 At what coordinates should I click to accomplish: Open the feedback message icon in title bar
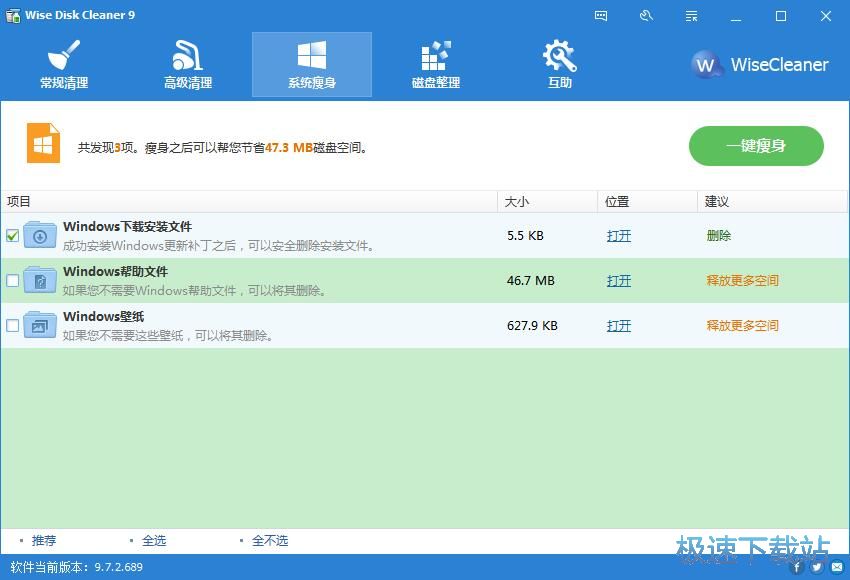coord(601,16)
